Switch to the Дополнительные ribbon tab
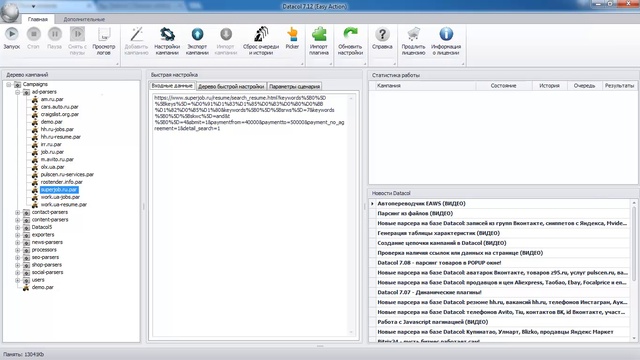 coord(84,19)
